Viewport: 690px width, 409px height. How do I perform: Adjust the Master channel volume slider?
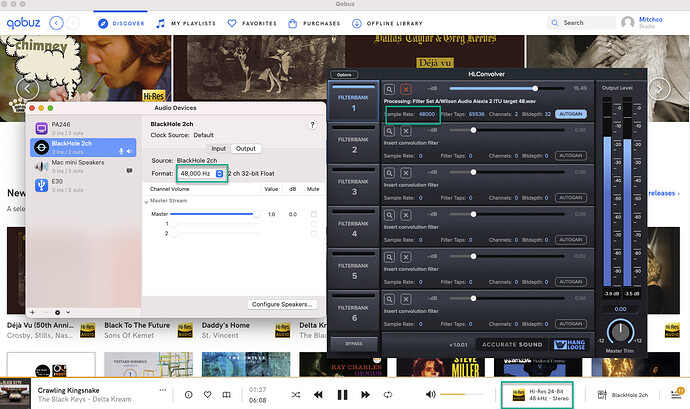[x=213, y=214]
